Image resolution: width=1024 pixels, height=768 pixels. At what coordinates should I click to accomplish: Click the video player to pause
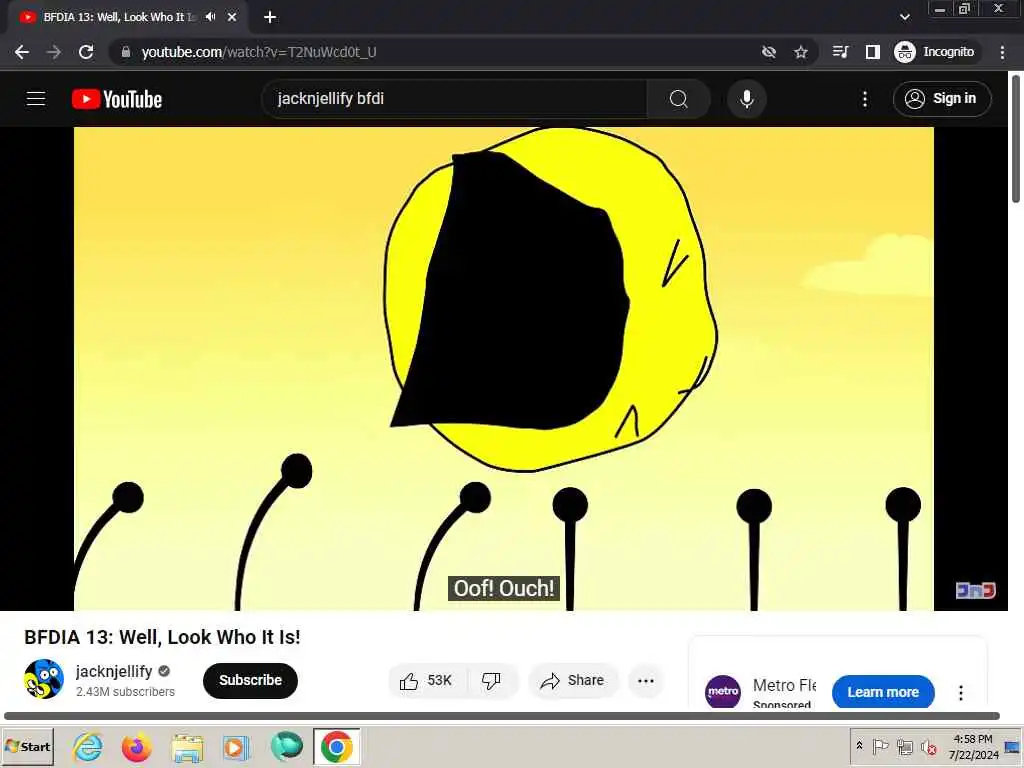(504, 369)
